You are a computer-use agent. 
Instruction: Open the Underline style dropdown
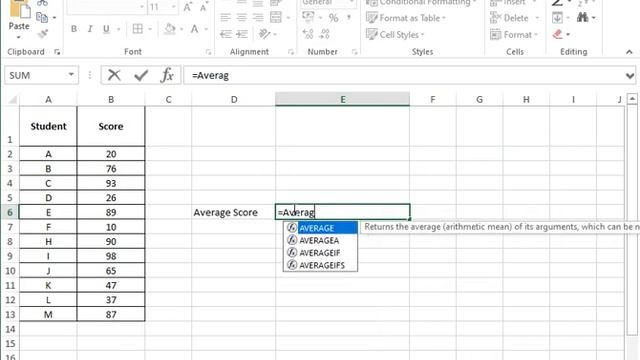click(118, 29)
